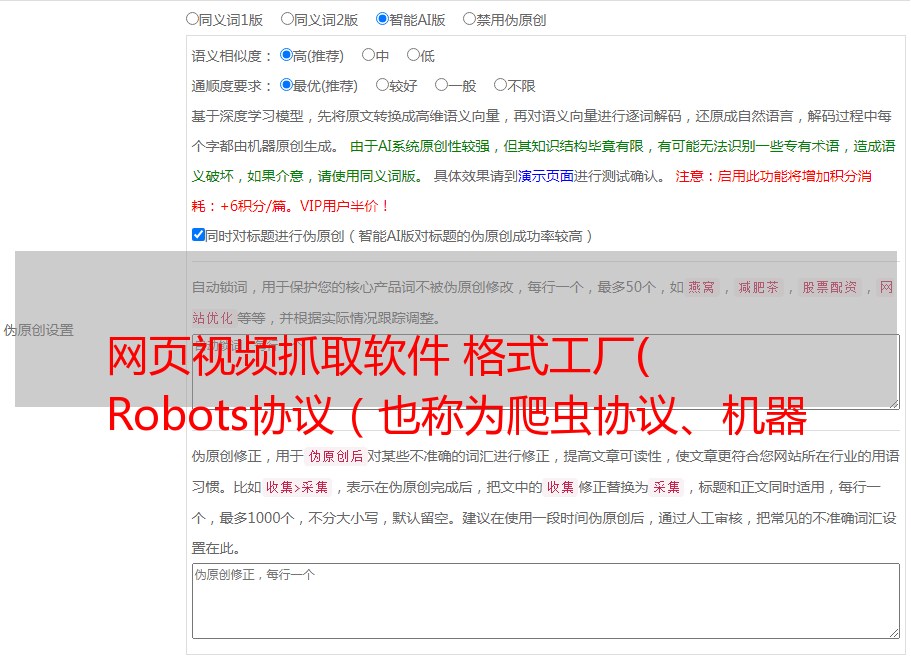
Task: Click the 自动锁词 text area resize handle
Action: pos(893,402)
